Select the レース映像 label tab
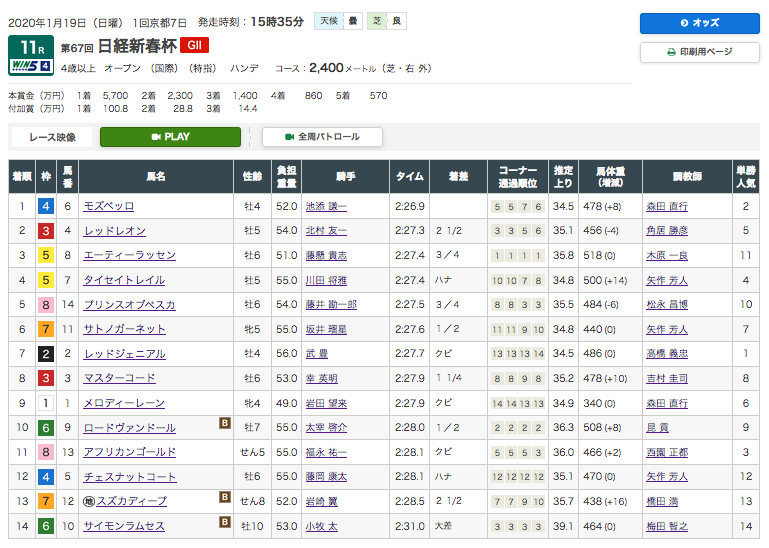 pos(52,137)
